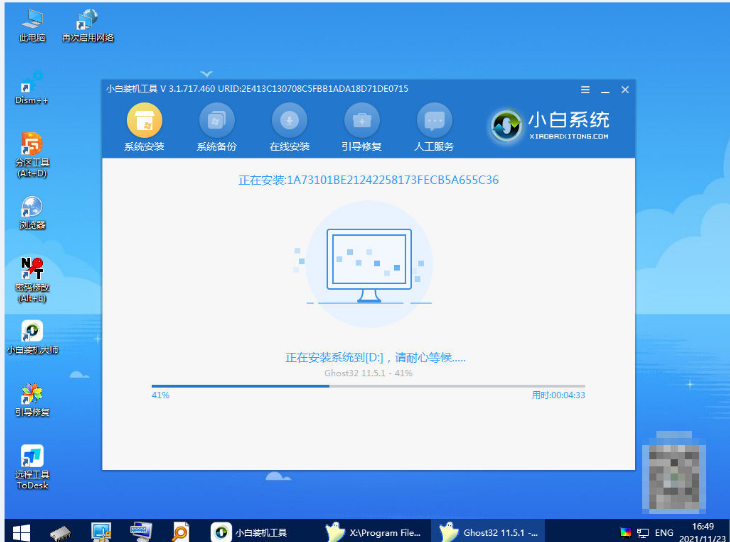Open the Dism++ desktop shortcut

[32, 88]
